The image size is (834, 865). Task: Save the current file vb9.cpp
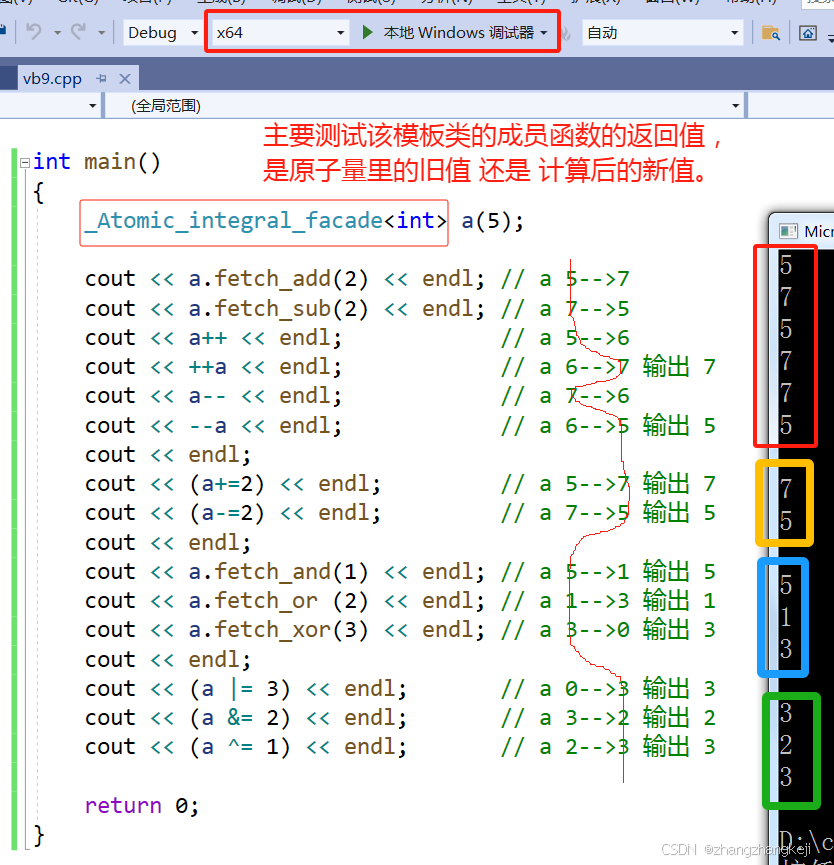(x=4, y=32)
